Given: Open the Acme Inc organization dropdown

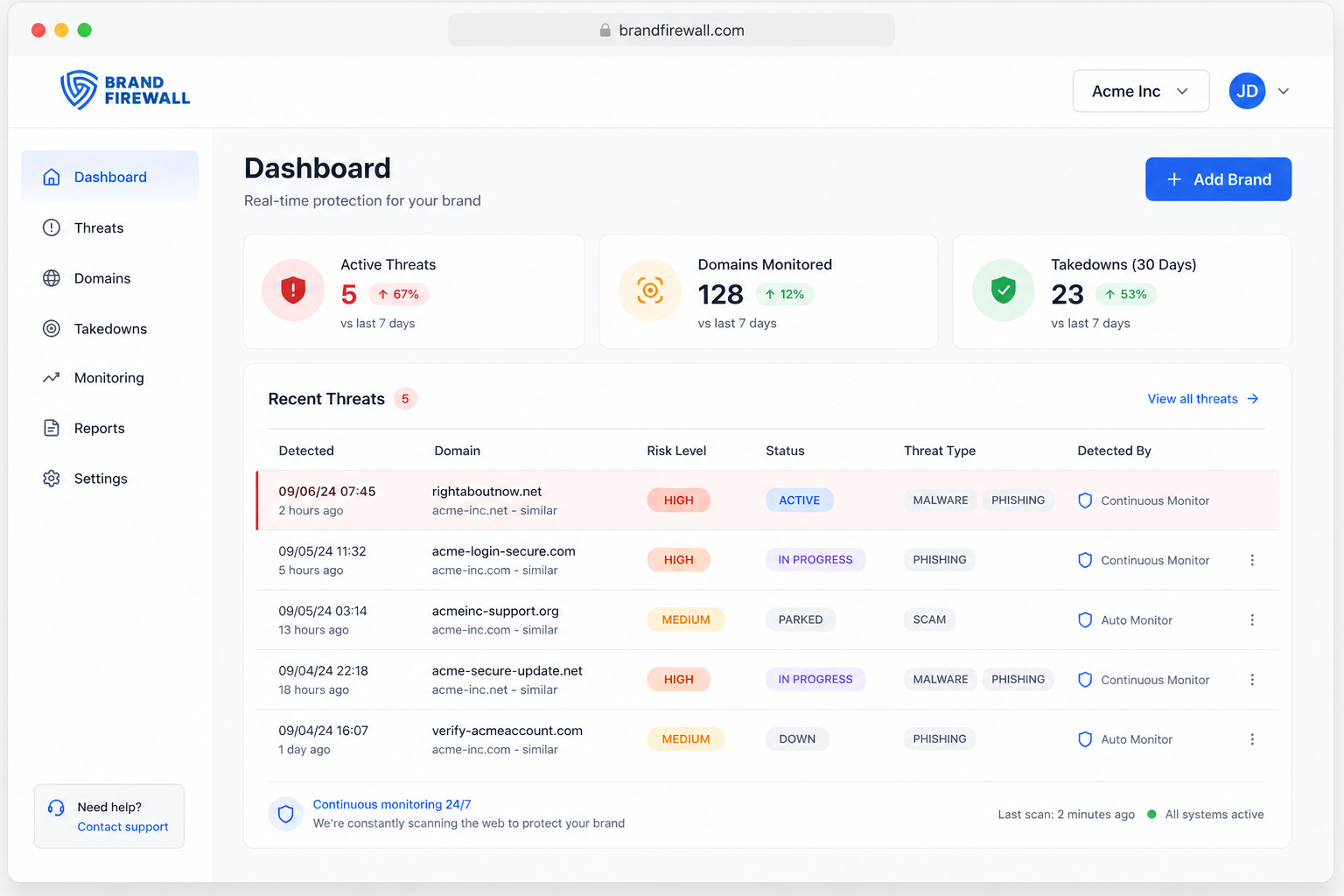Looking at the screenshot, I should point(1141,91).
